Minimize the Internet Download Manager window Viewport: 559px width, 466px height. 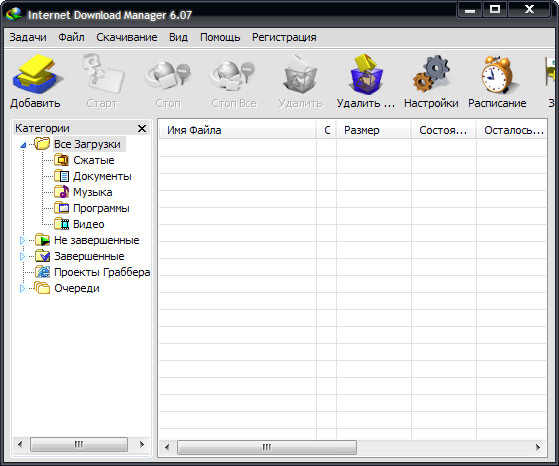(x=470, y=9)
